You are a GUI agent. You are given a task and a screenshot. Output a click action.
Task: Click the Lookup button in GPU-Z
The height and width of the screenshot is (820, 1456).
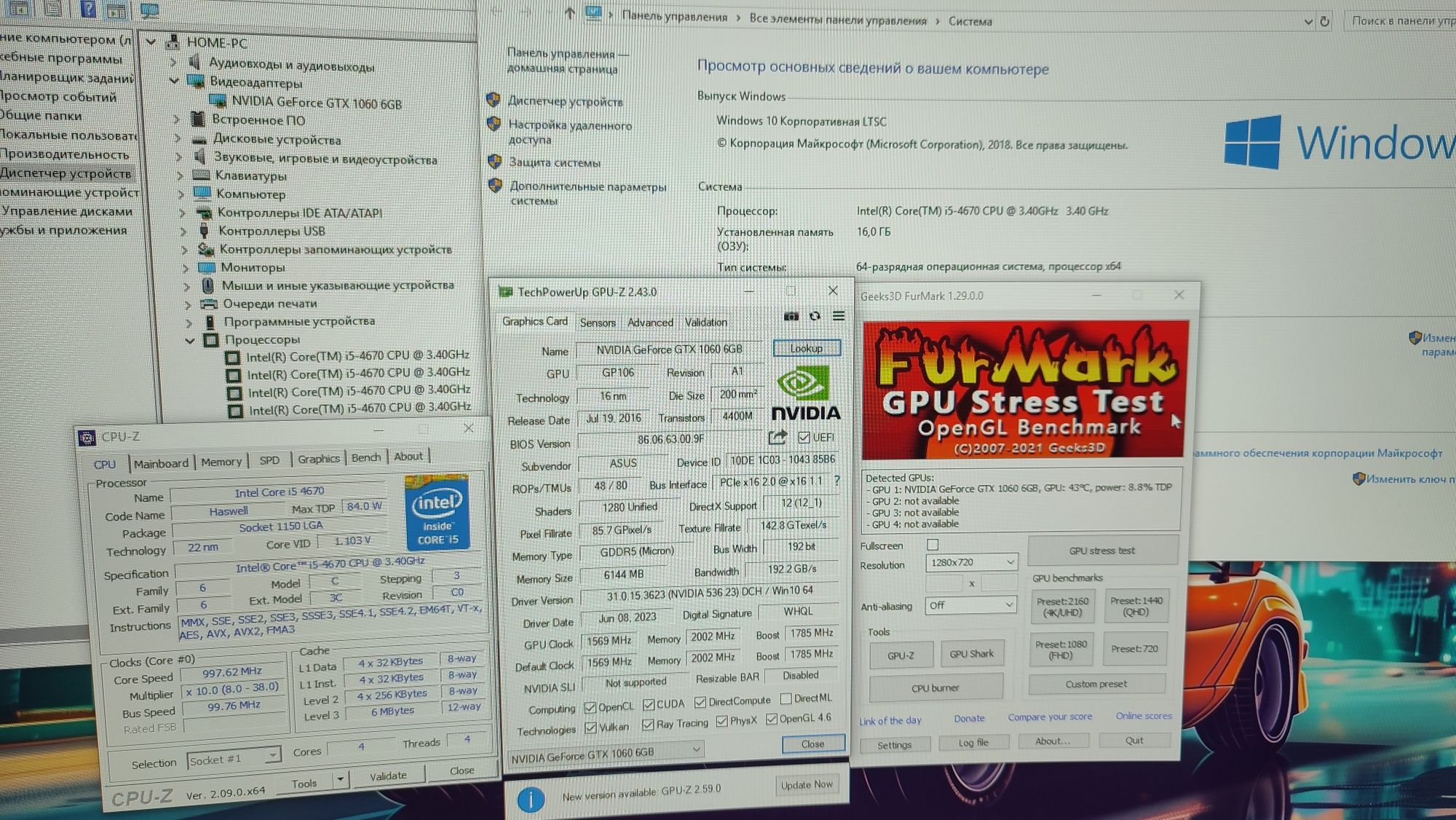click(x=807, y=348)
